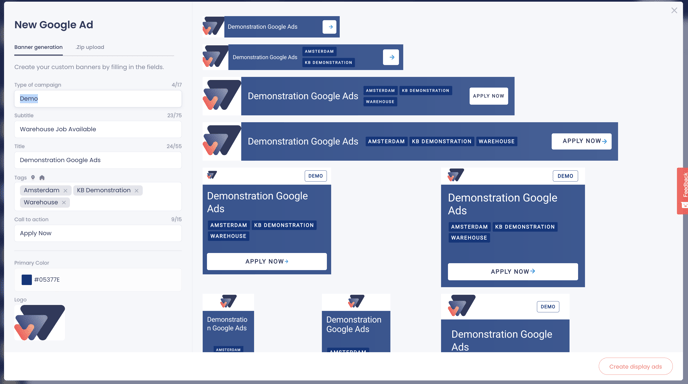This screenshot has height=384, width=688.
Task: Open the Zip upload tab
Action: pyautogui.click(x=90, y=47)
